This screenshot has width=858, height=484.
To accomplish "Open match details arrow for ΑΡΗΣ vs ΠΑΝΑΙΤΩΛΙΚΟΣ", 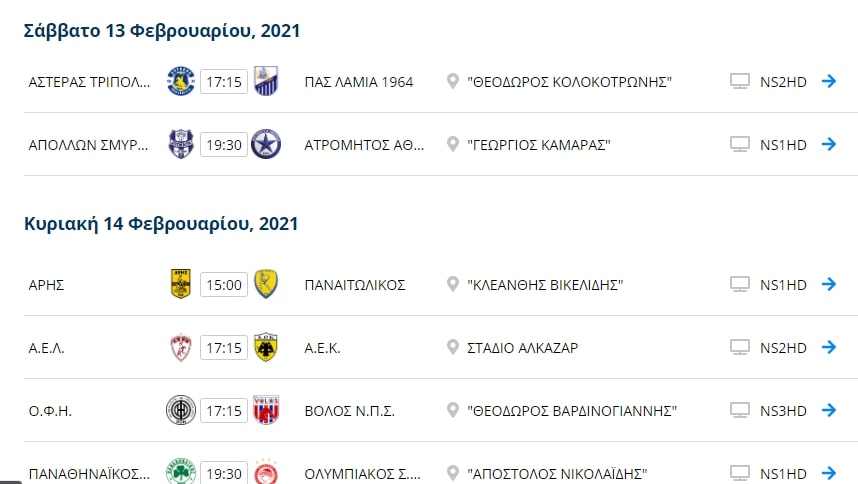I will 829,284.
